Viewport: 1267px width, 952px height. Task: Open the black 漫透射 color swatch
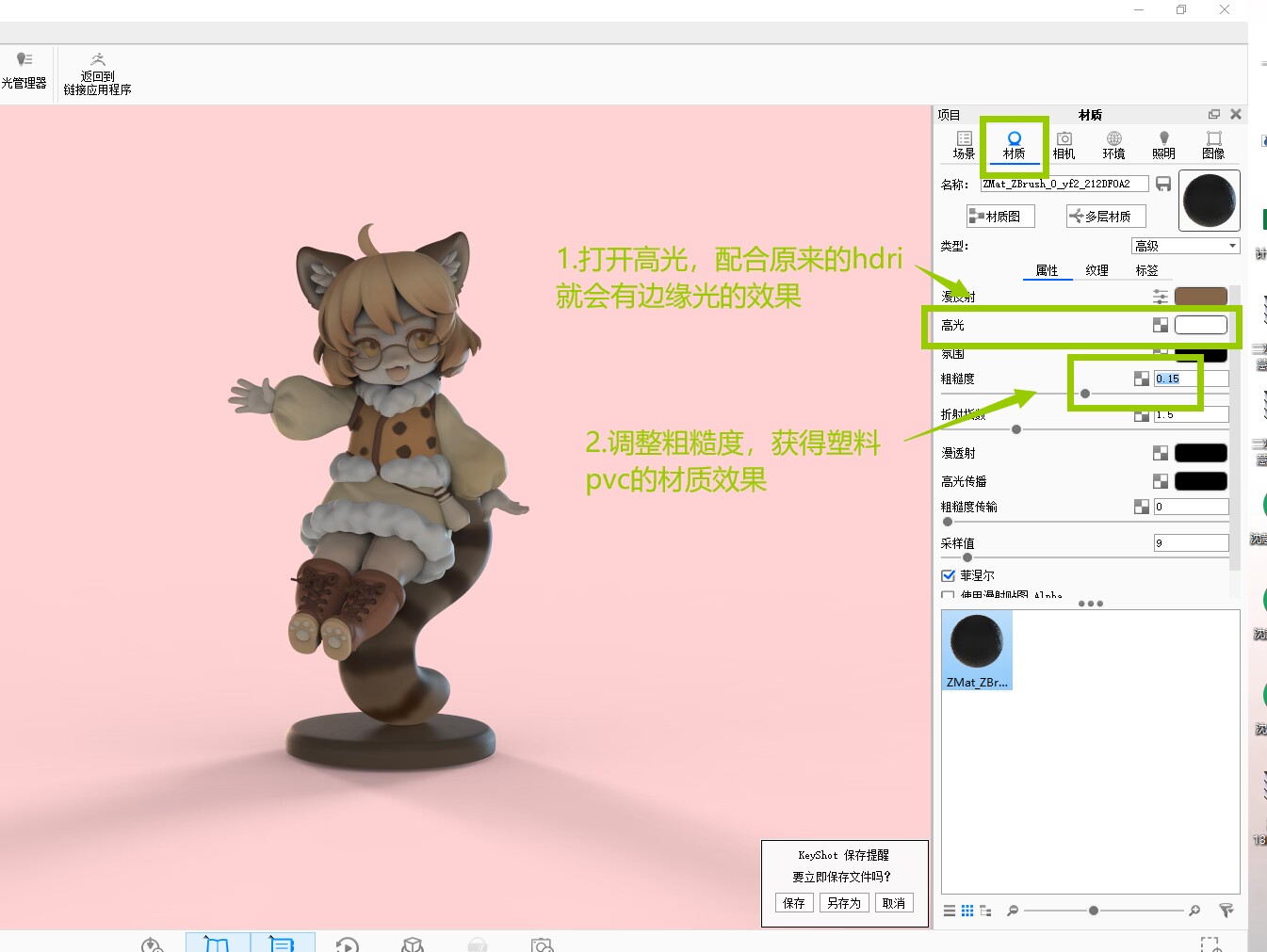1201,453
